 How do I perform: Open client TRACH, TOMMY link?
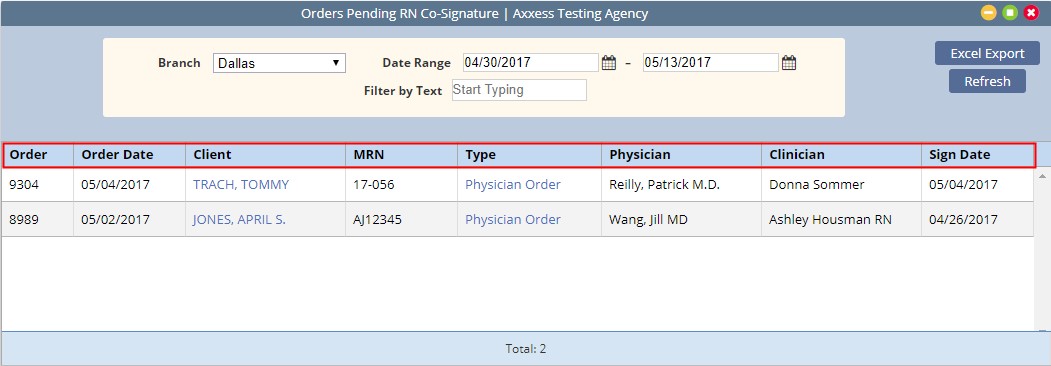241,184
